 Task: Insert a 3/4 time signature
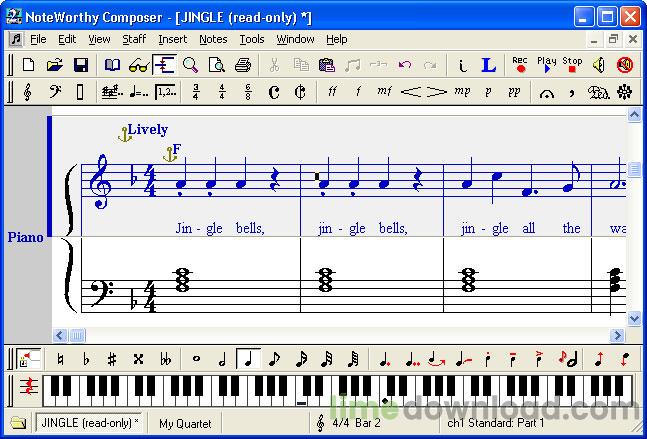pyautogui.click(x=196, y=92)
